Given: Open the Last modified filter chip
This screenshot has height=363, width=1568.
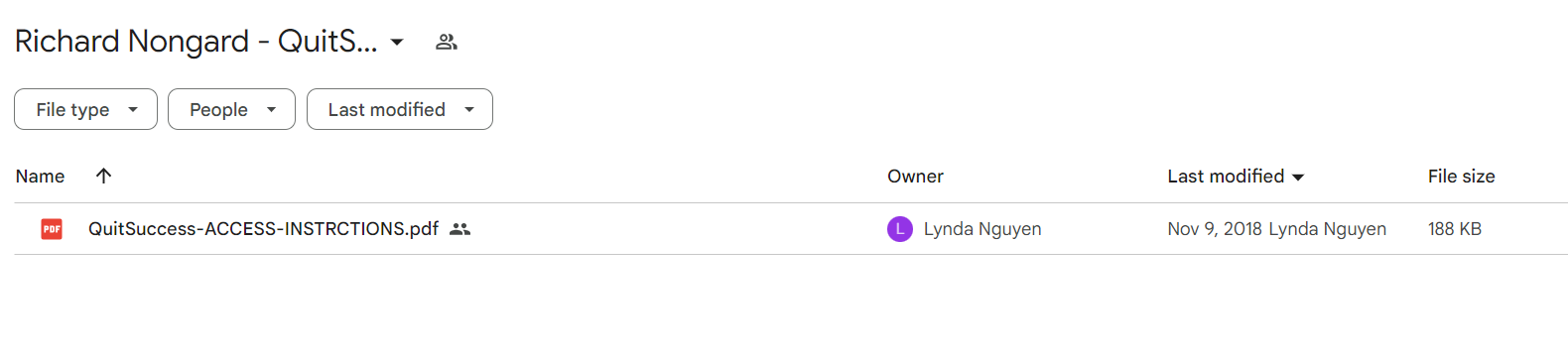Looking at the screenshot, I should pyautogui.click(x=399, y=109).
